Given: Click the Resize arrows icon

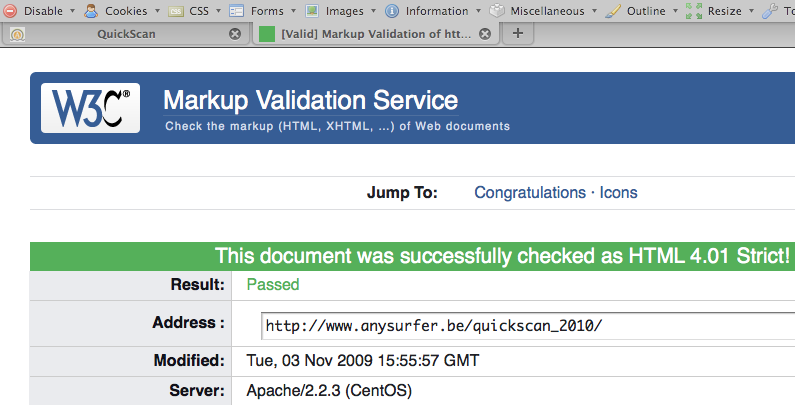Looking at the screenshot, I should click(x=694, y=11).
